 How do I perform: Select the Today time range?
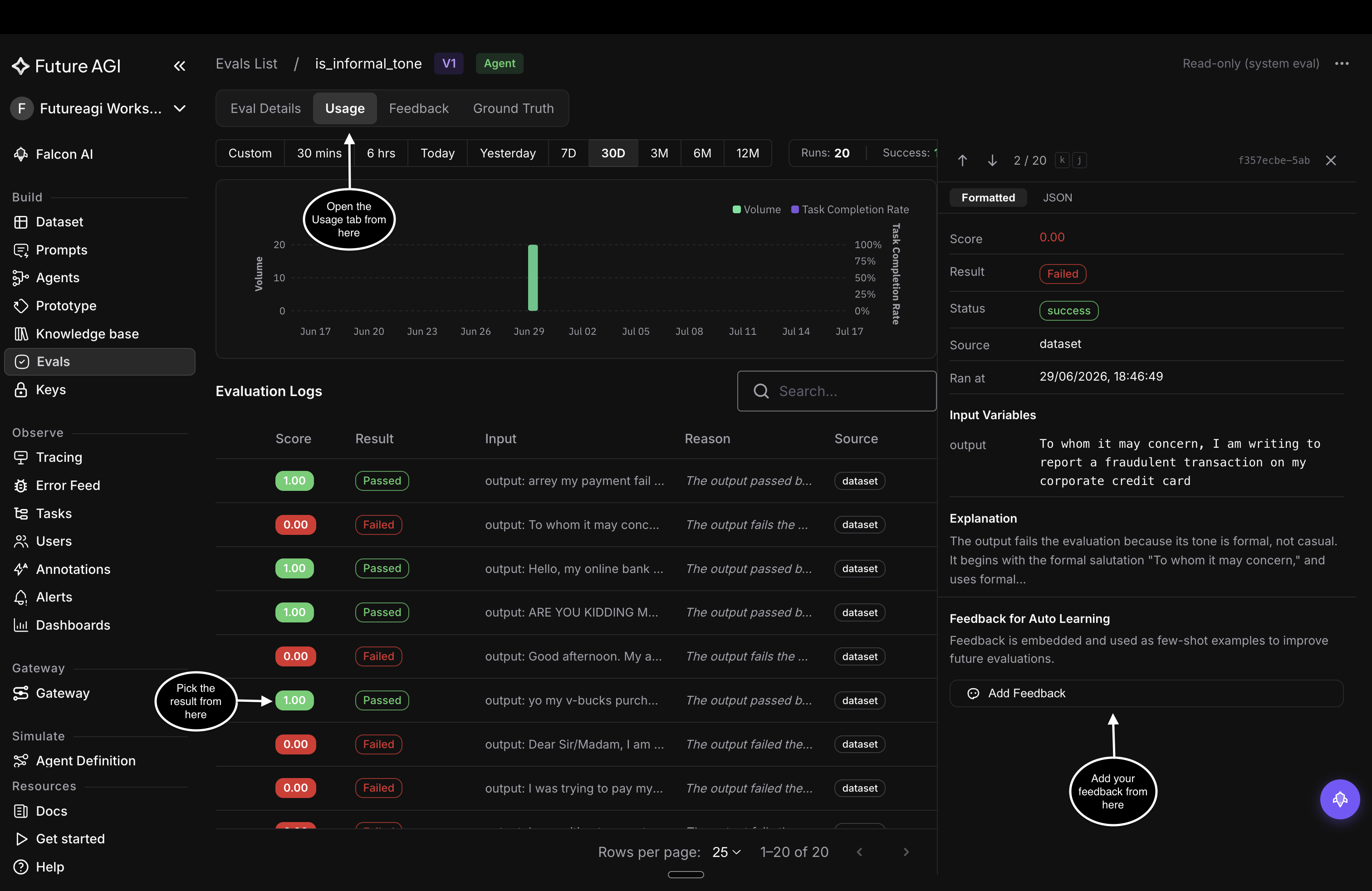[x=437, y=153]
